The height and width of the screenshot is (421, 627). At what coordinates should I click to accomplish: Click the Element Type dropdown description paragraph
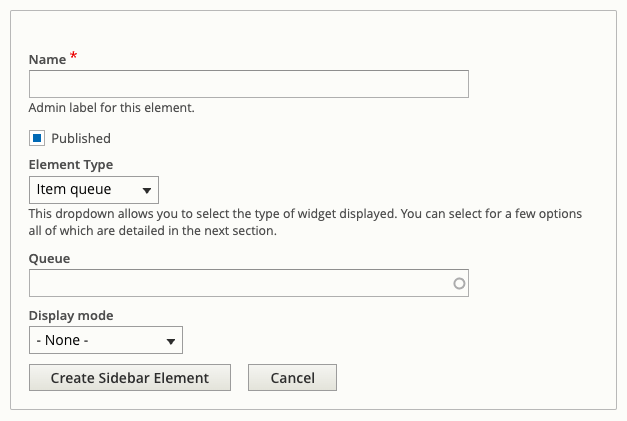tap(305, 222)
